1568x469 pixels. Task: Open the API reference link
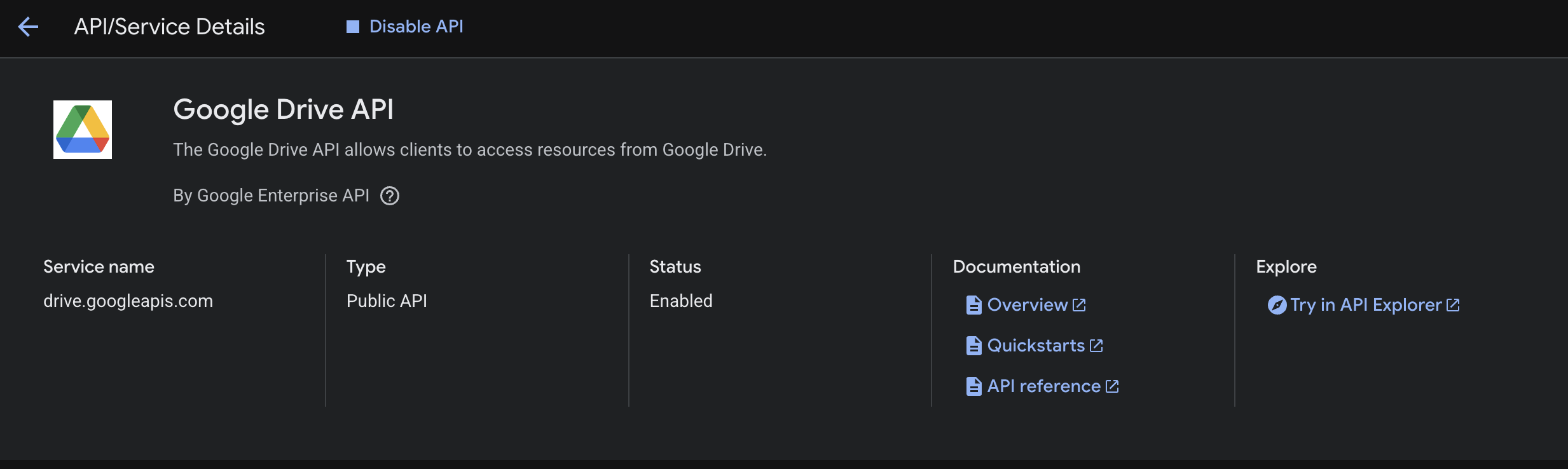1043,386
